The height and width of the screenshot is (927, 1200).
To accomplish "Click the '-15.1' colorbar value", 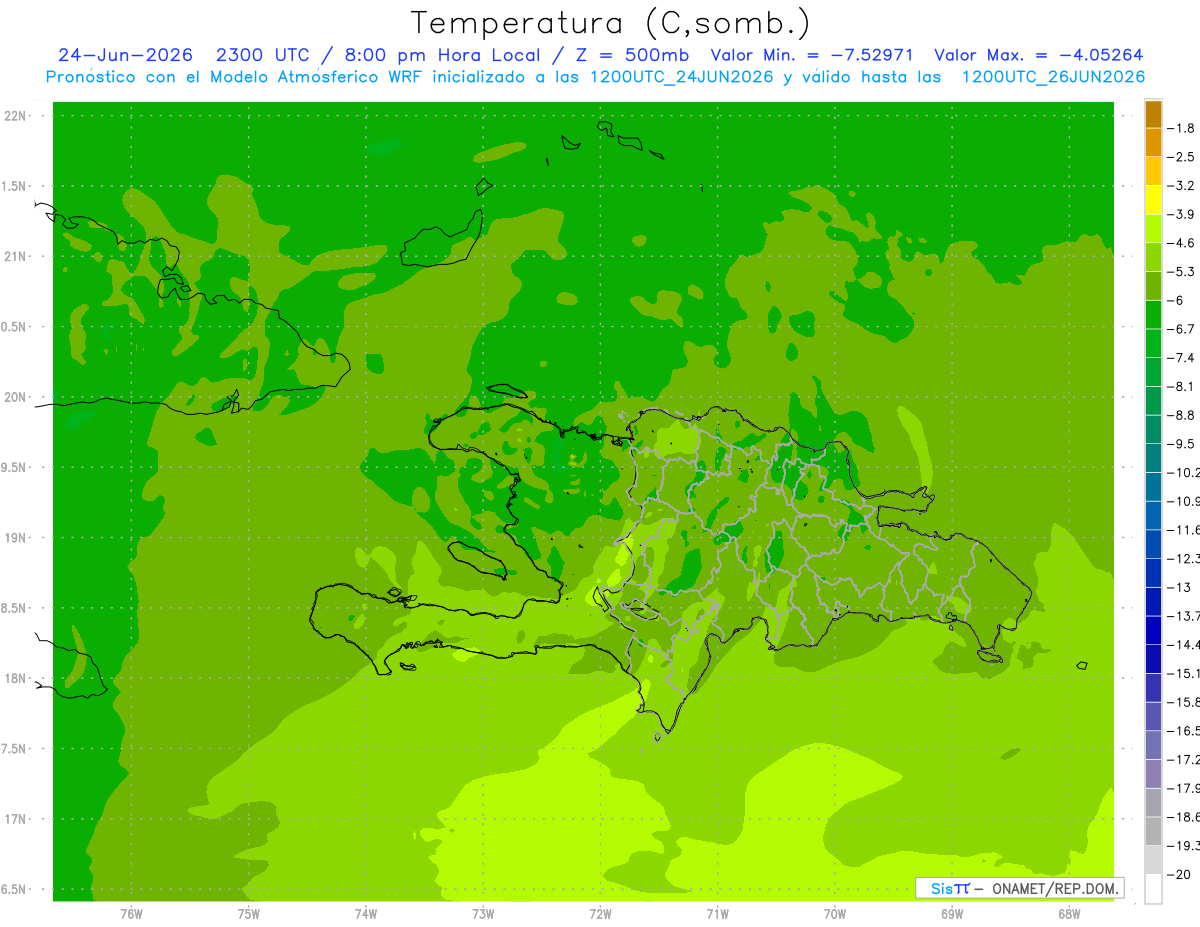I will pyautogui.click(x=1183, y=673).
